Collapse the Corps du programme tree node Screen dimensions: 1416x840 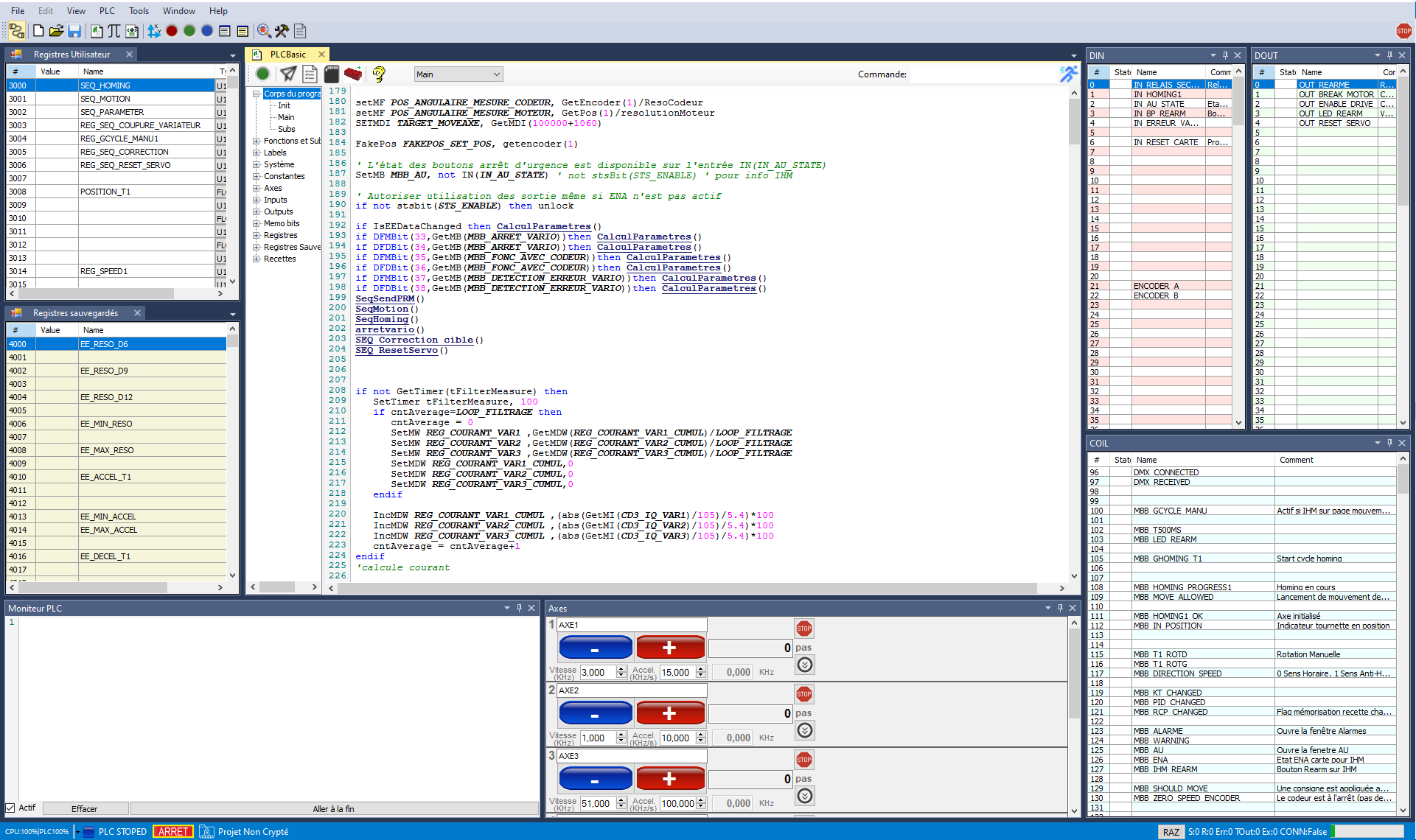[257, 94]
